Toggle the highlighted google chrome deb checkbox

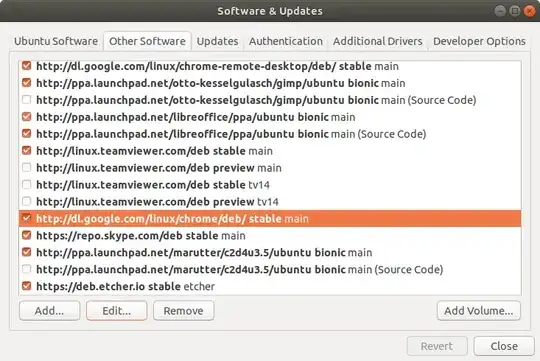click(x=27, y=218)
